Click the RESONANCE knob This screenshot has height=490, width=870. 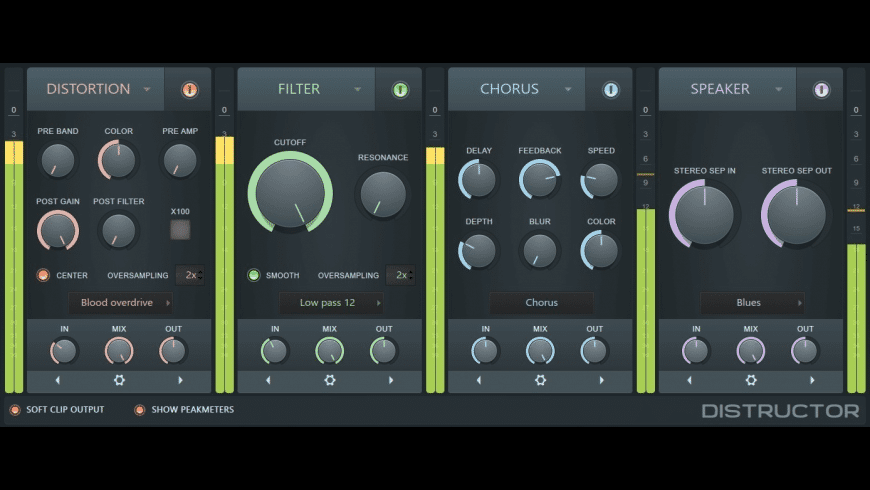click(383, 194)
